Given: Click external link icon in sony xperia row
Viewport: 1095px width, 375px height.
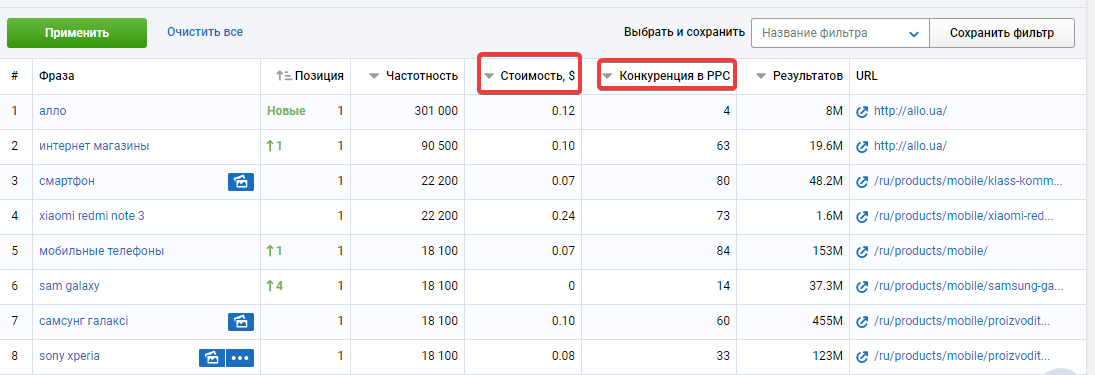Looking at the screenshot, I should pyautogui.click(x=862, y=356).
